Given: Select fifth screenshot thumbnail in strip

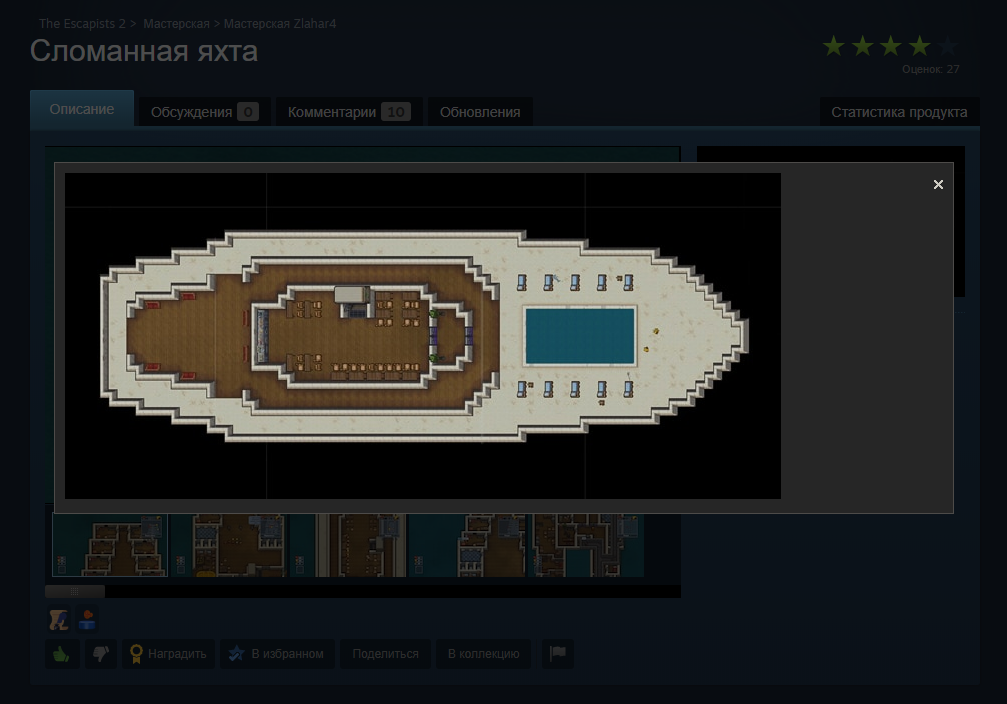Looking at the screenshot, I should [586, 545].
